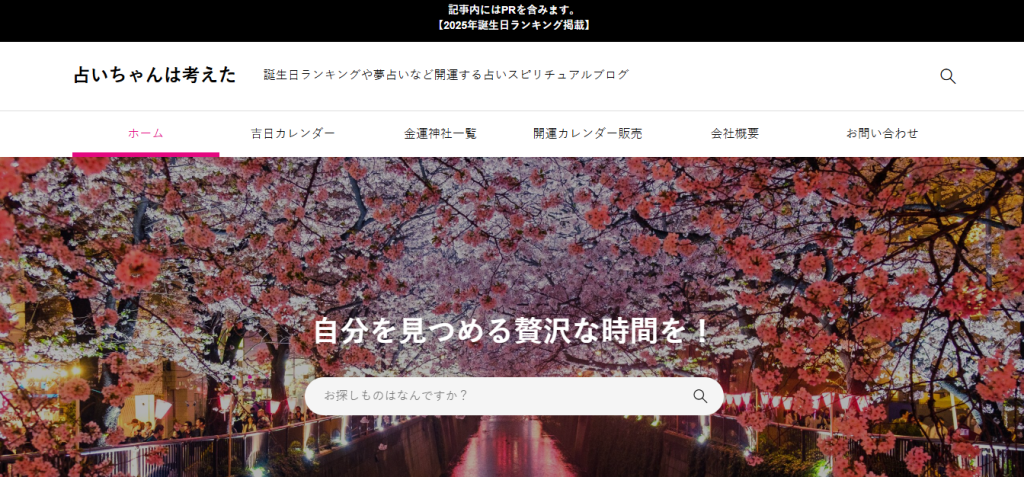Click the red-white lanterns on the right riverside
1024x477 pixels.
[800, 401]
